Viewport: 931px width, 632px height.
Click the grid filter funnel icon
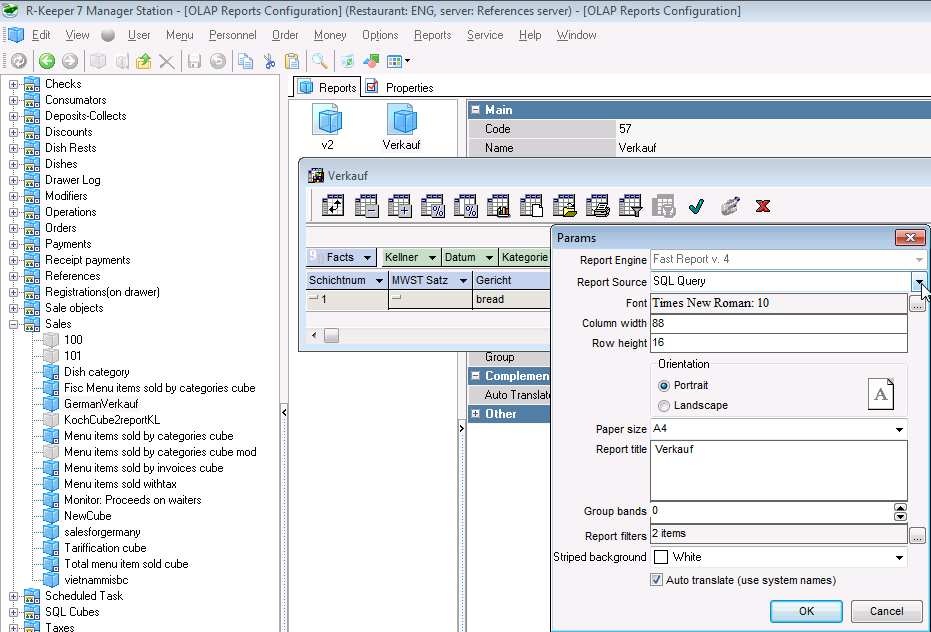coord(630,206)
